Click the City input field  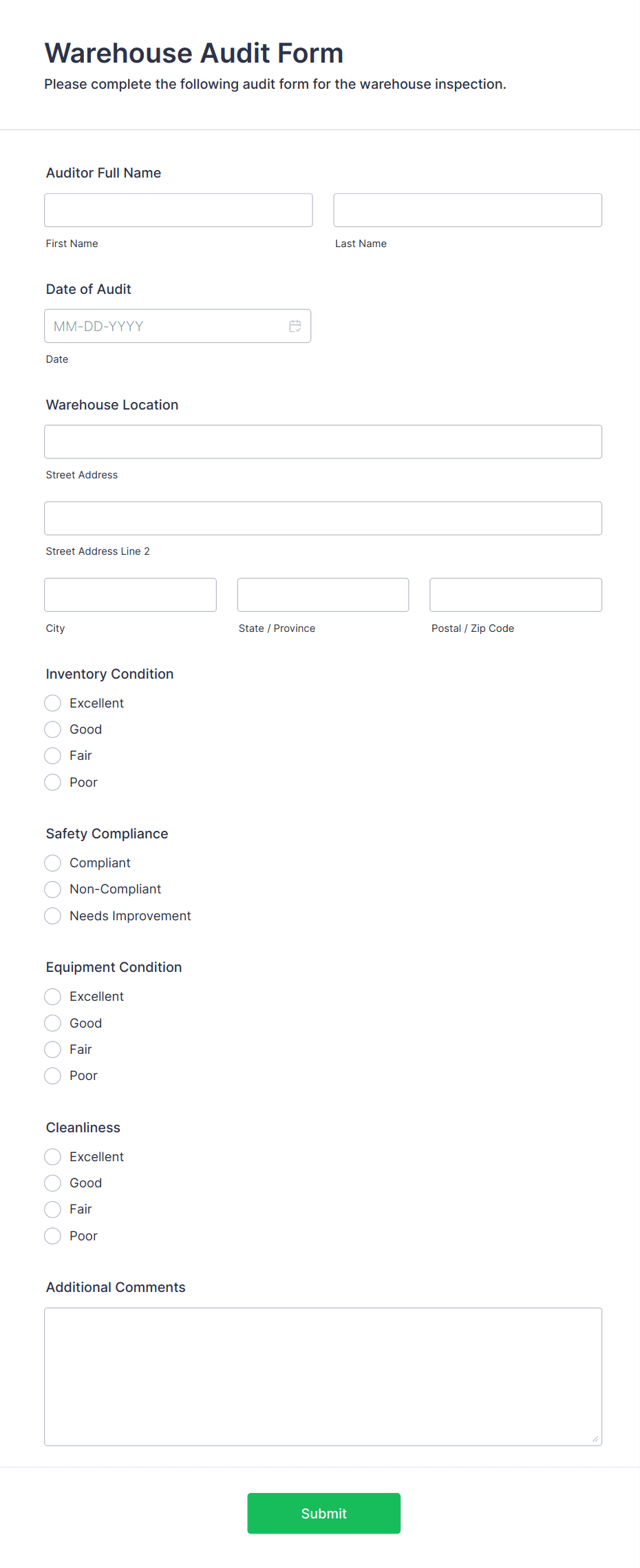[x=130, y=595]
